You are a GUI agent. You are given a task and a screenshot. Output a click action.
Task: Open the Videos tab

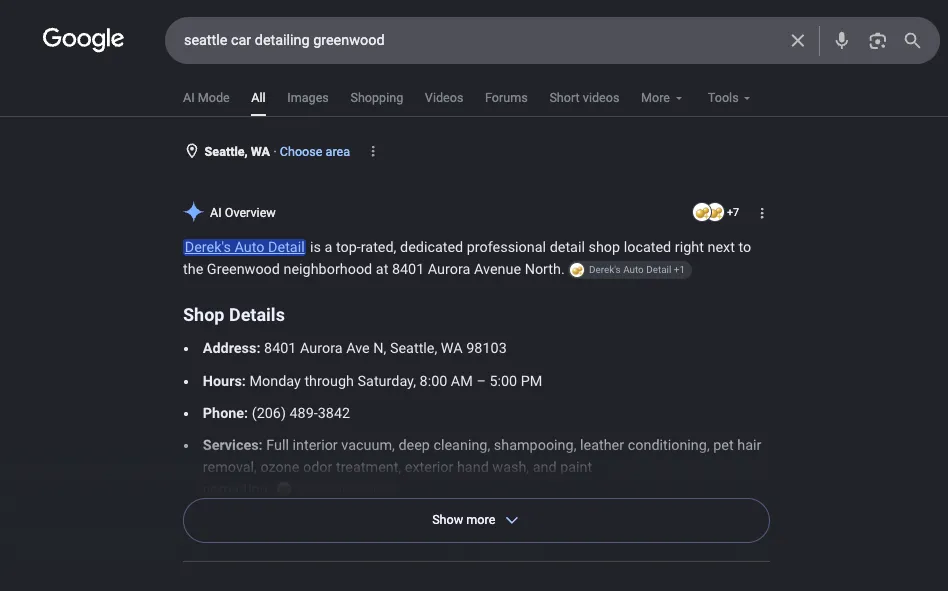[x=444, y=98]
